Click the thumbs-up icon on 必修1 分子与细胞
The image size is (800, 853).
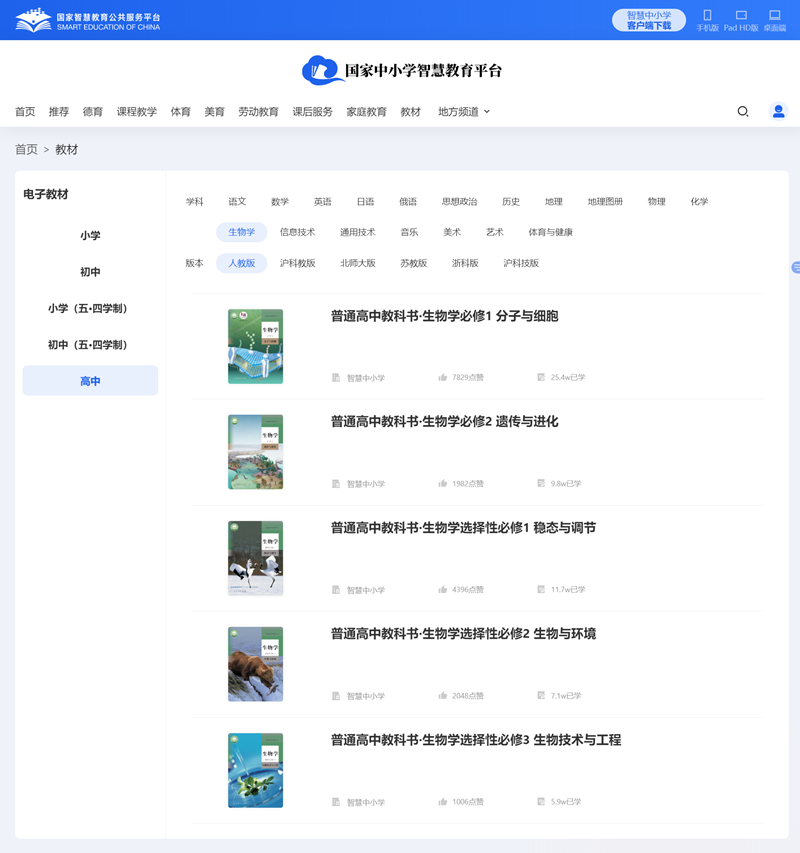click(442, 377)
